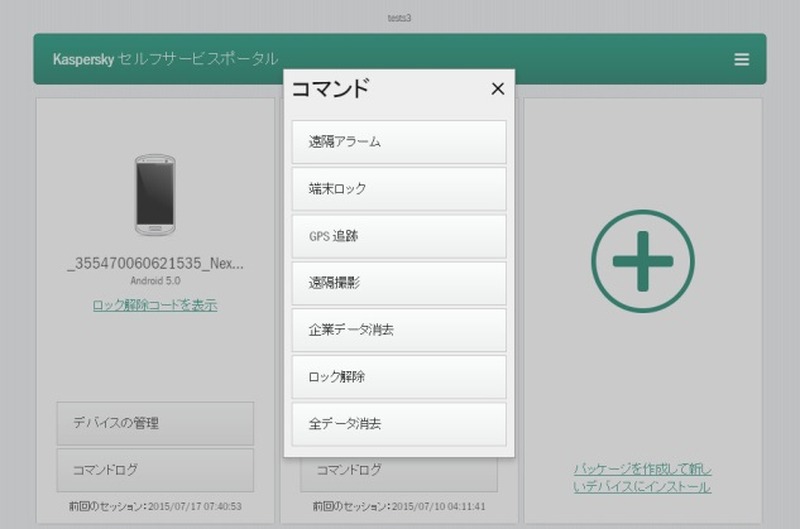This screenshot has height=529, width=800.
Task: Open コマンドログ for the Nexus device
Action: coord(155,470)
